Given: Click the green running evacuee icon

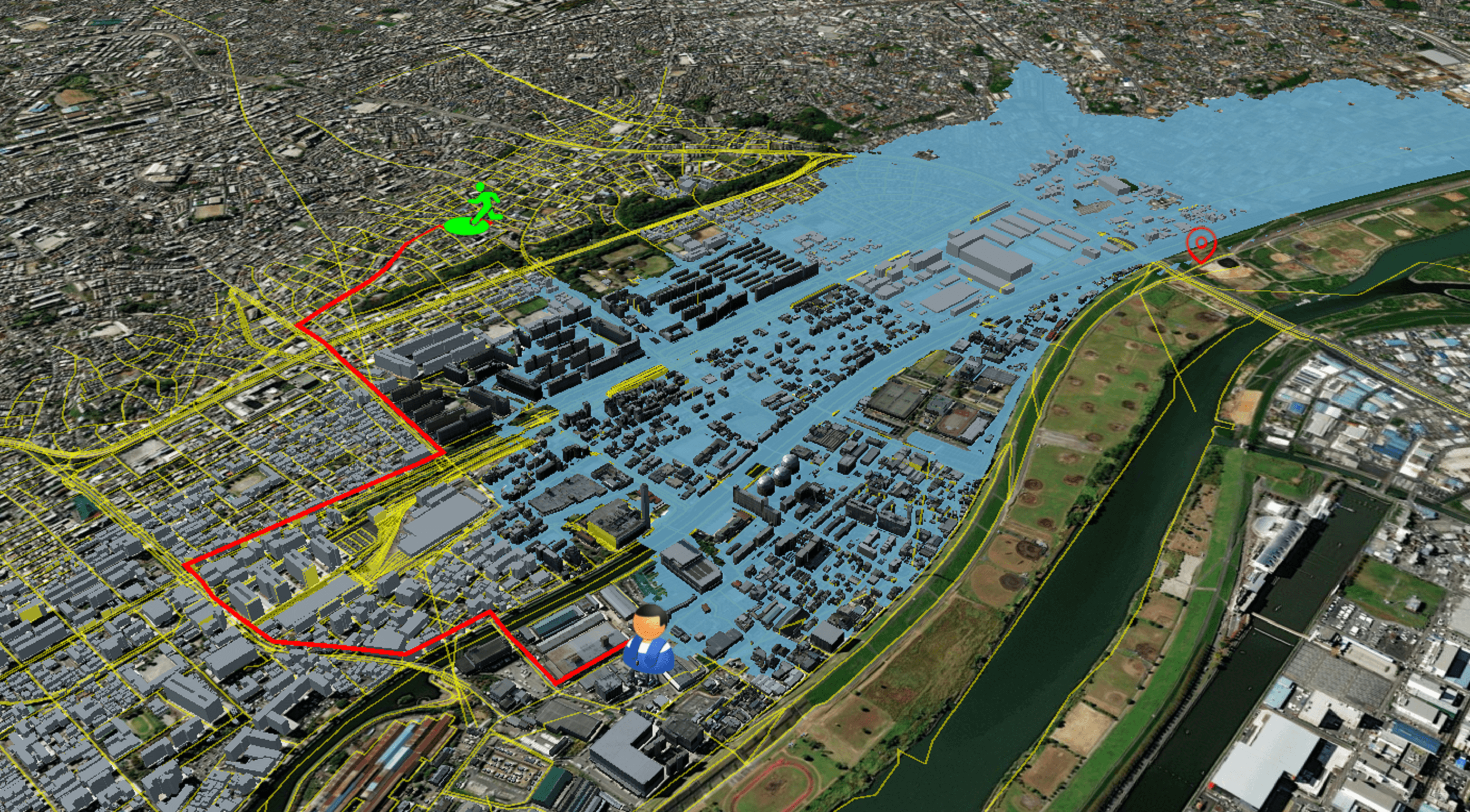Looking at the screenshot, I should (x=474, y=209).
